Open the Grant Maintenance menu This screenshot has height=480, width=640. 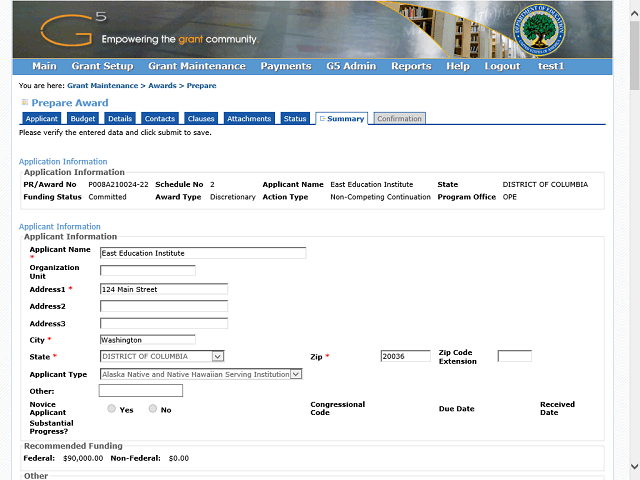(196, 66)
